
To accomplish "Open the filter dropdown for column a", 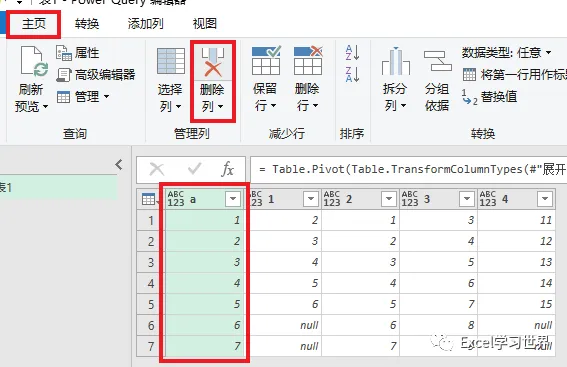I will (233, 199).
